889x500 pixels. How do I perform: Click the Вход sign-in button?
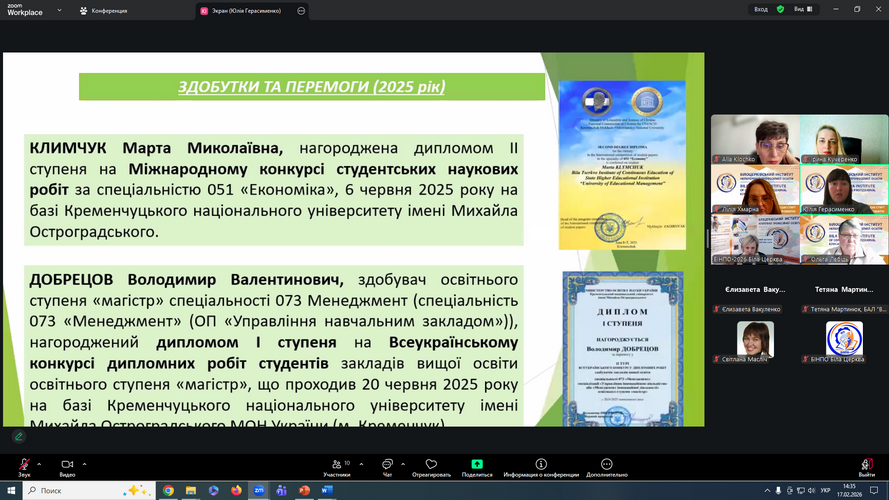(759, 9)
